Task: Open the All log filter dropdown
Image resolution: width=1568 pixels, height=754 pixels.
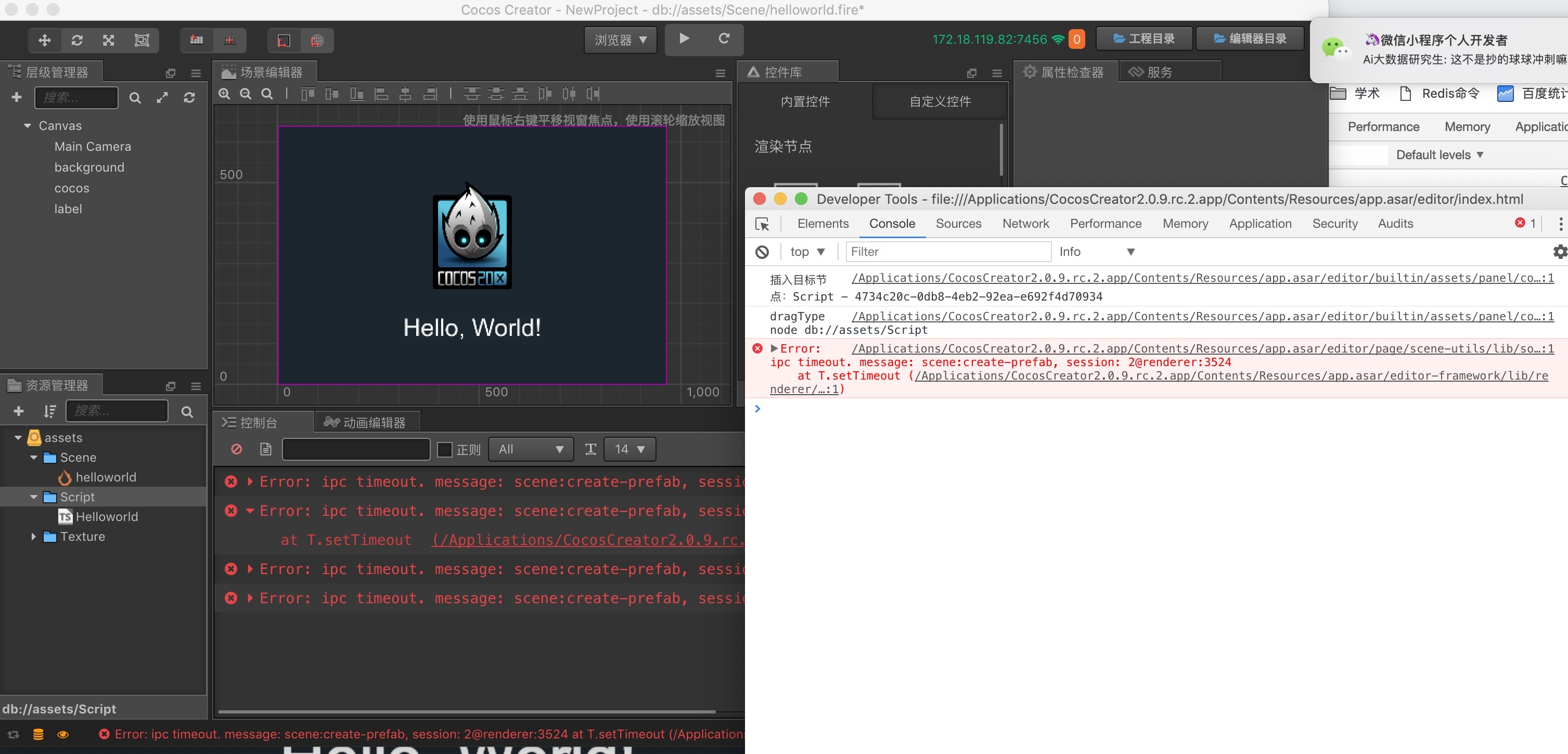Action: [x=530, y=449]
